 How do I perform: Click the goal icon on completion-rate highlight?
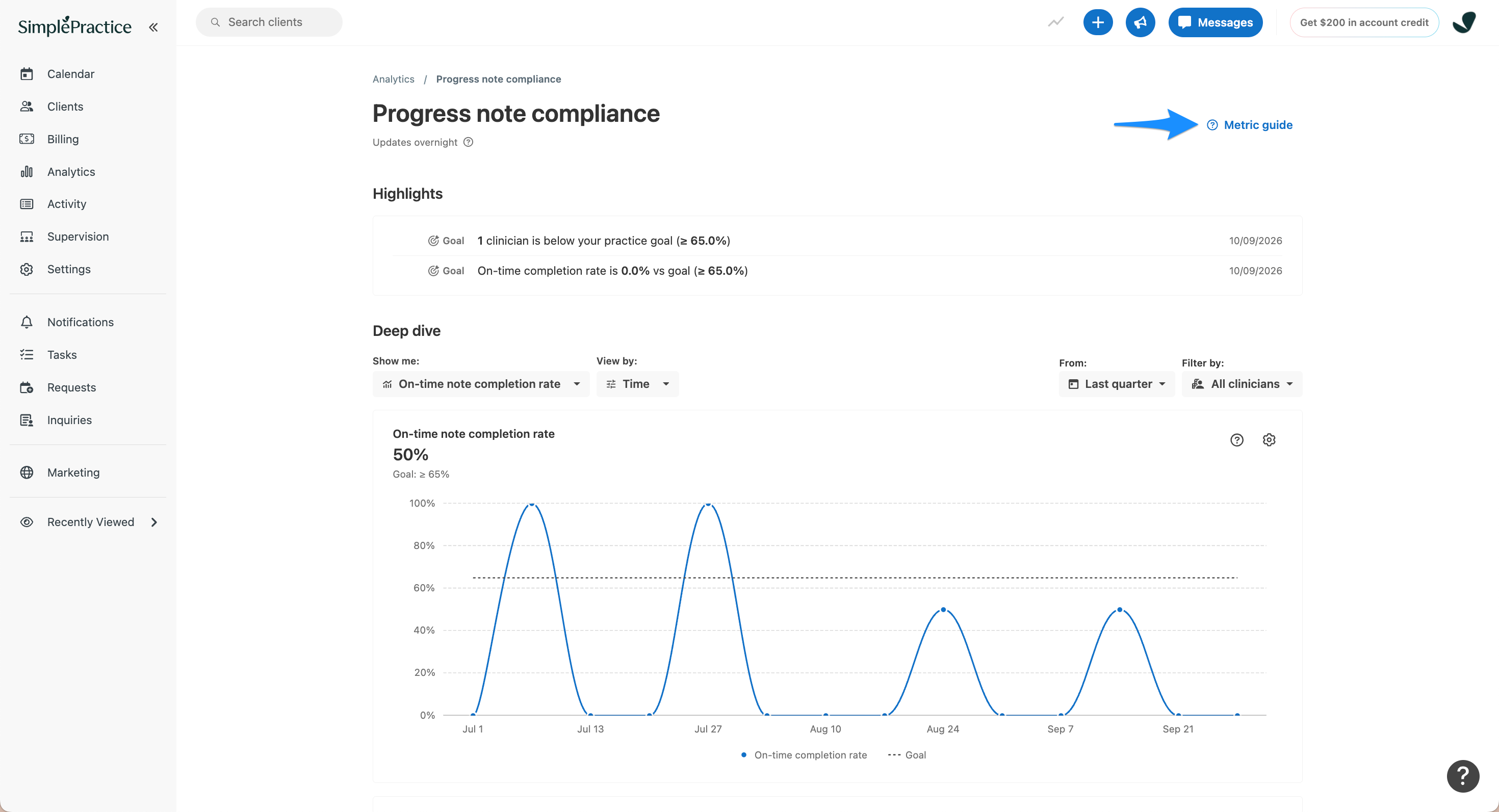(433, 271)
